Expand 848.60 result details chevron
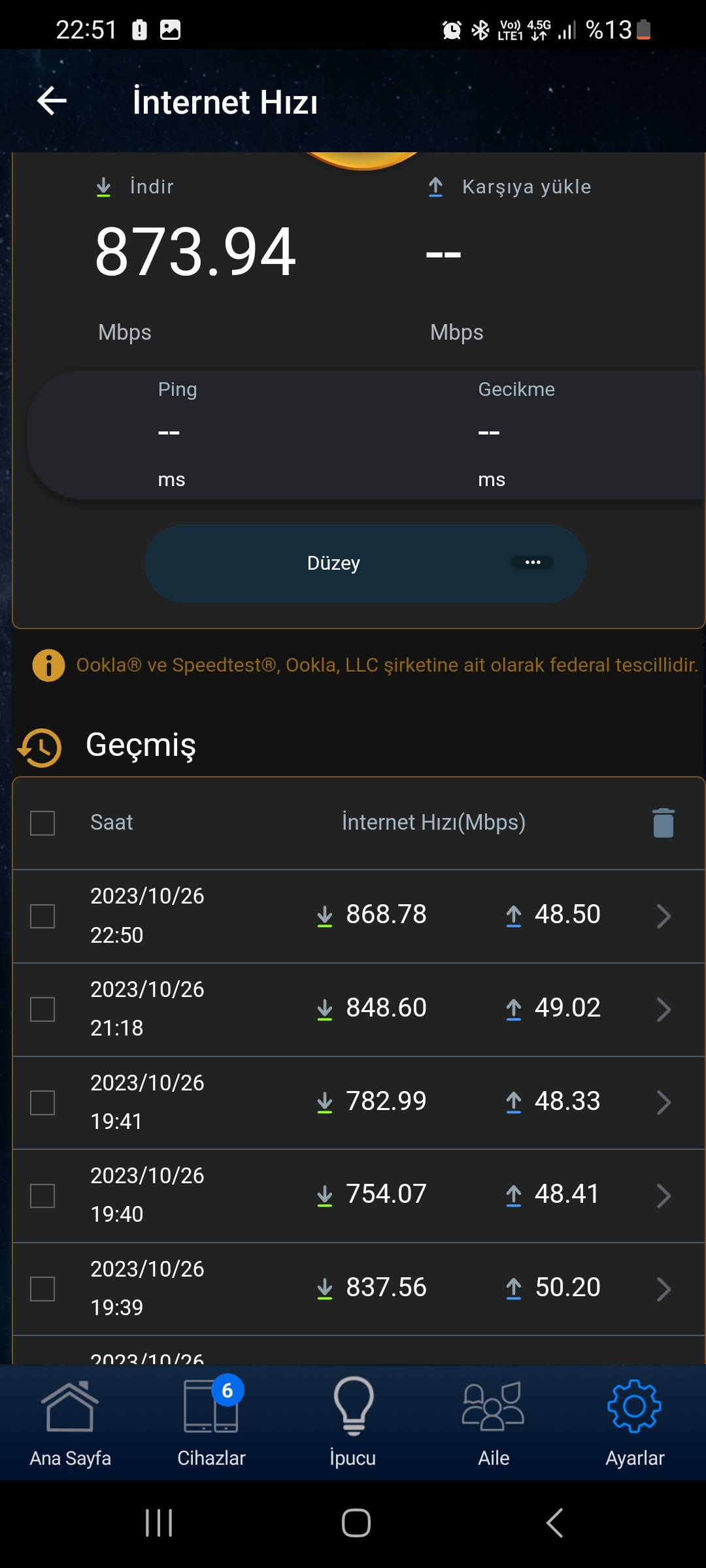Screen dimensions: 706x1568 [x=664, y=1009]
